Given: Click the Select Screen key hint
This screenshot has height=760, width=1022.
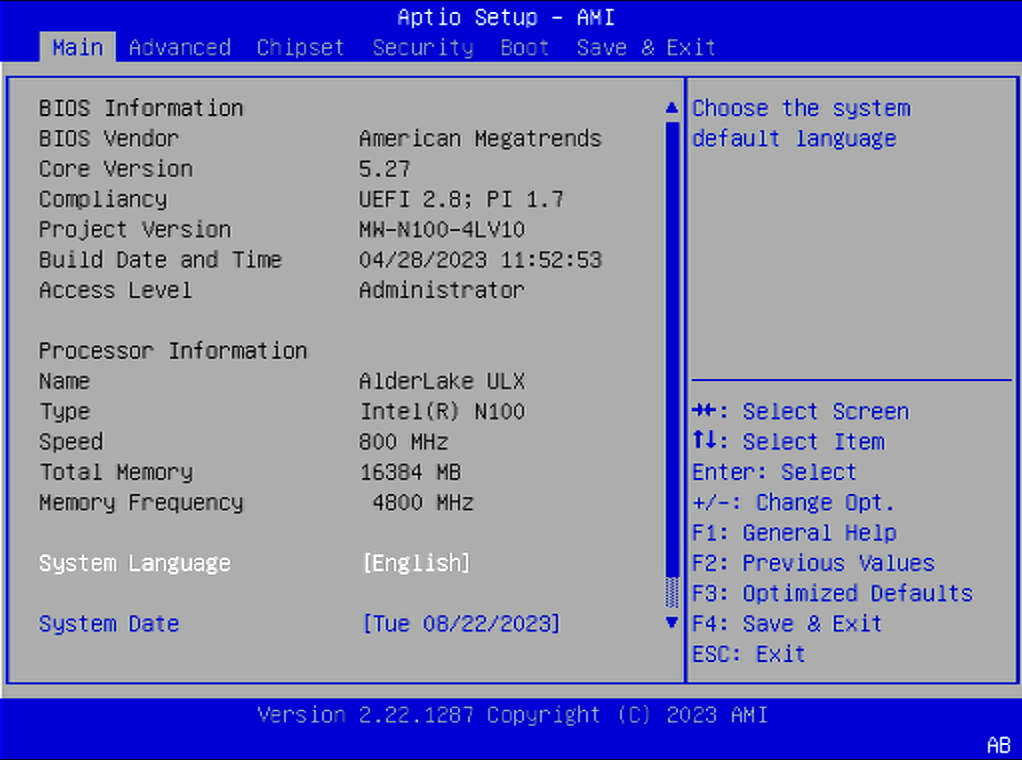Looking at the screenshot, I should click(x=800, y=412).
